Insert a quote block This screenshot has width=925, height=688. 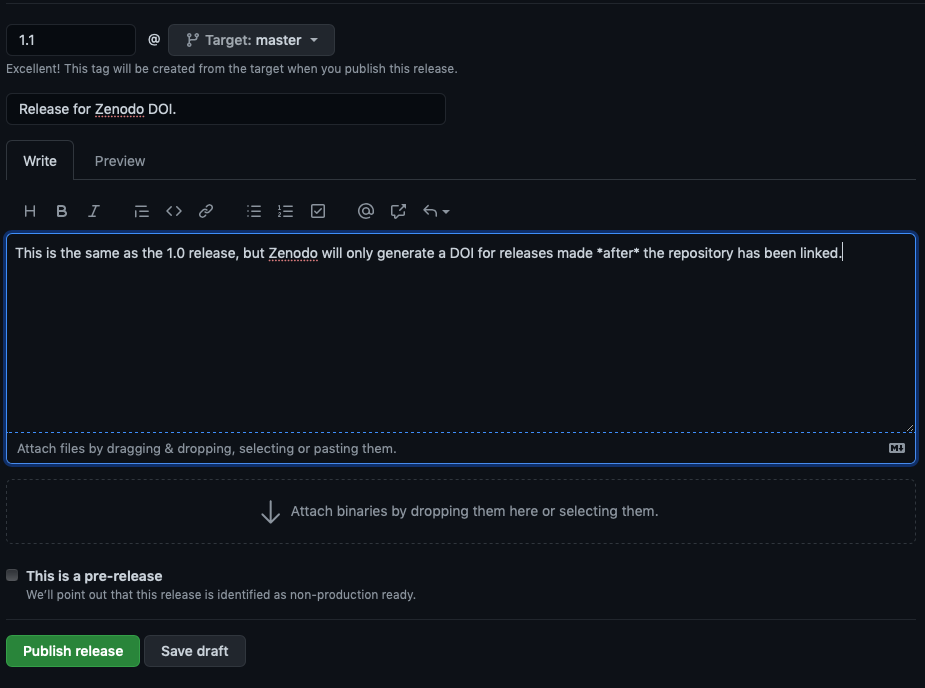coord(141,211)
